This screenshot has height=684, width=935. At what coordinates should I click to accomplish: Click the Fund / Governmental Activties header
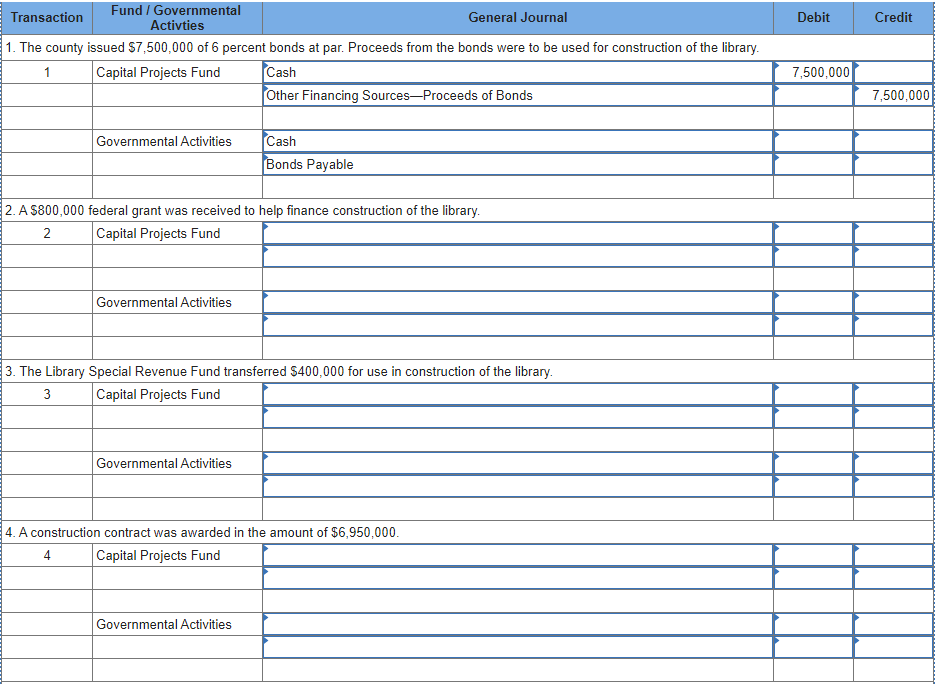coord(177,17)
